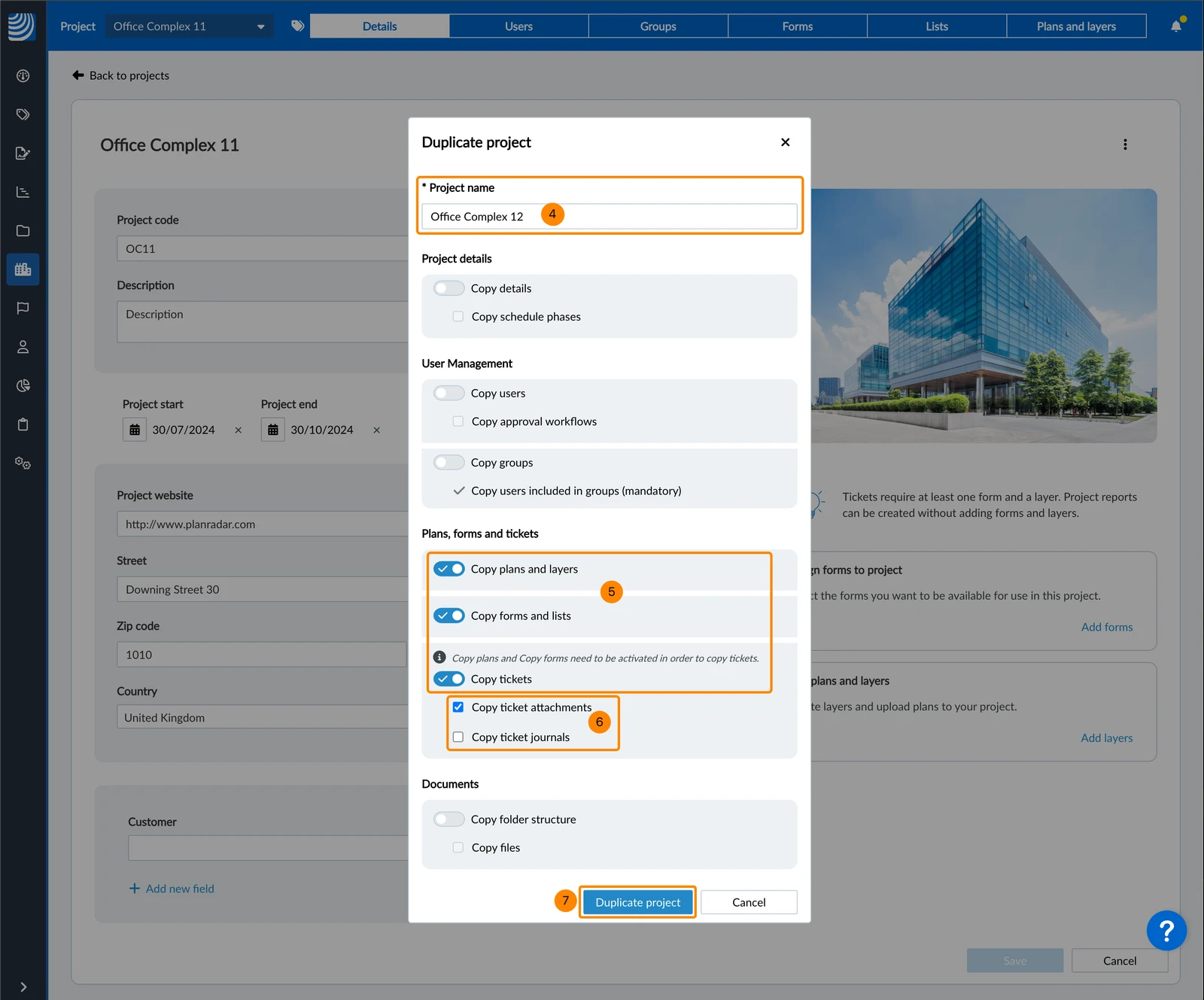The height and width of the screenshot is (1000, 1204).
Task: Toggle the Copy details switch
Action: [x=448, y=288]
